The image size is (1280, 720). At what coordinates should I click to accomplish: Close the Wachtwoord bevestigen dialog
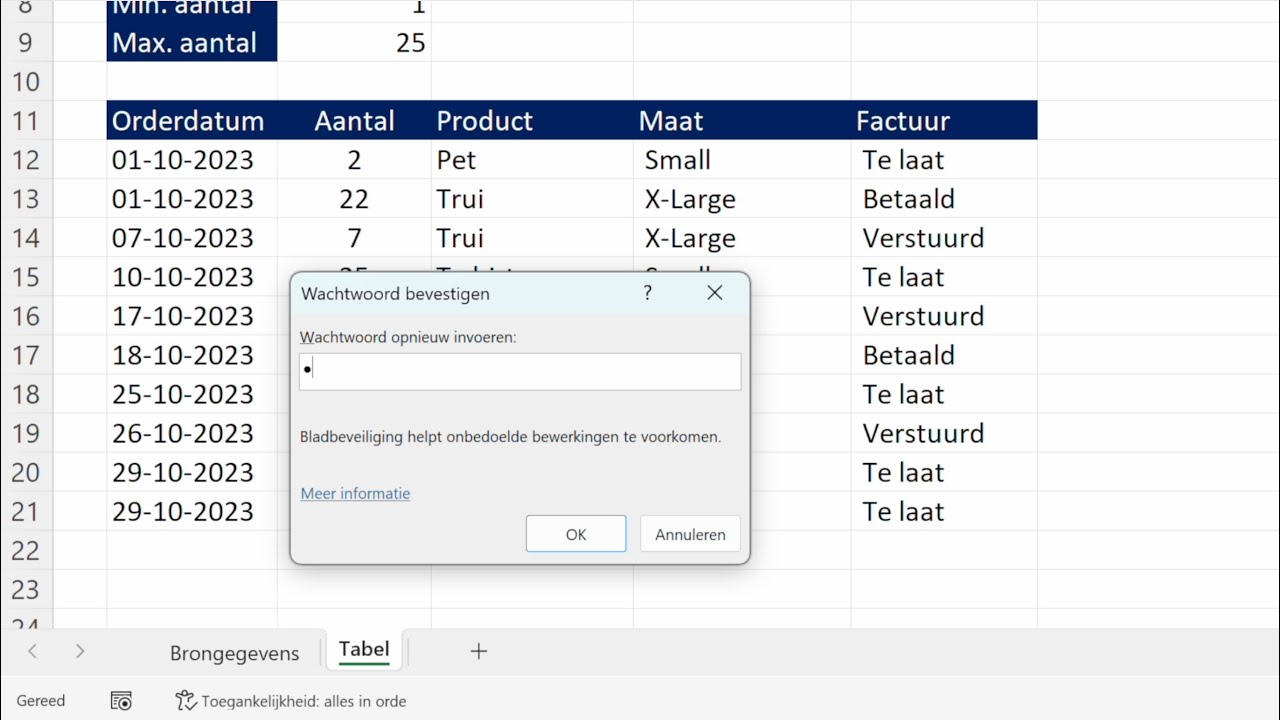714,293
